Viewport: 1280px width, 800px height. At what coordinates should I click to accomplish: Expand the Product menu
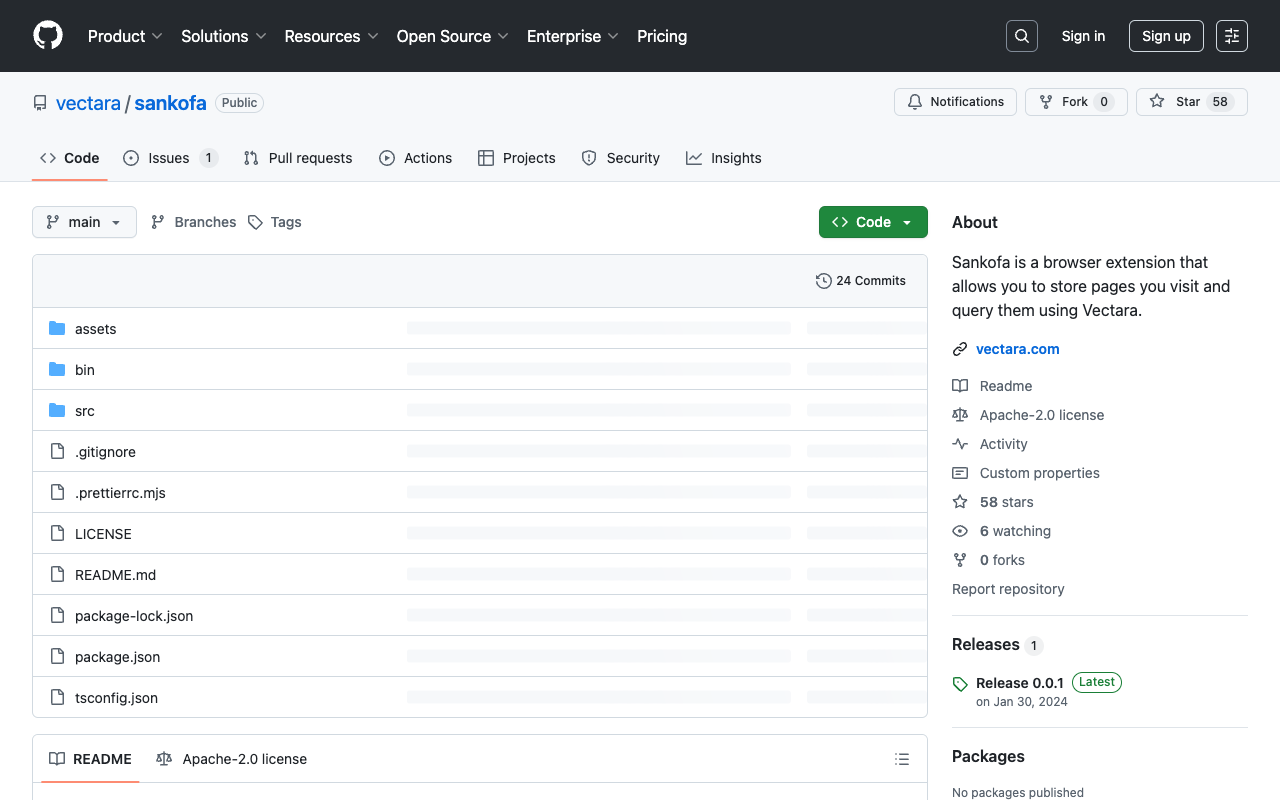125,36
